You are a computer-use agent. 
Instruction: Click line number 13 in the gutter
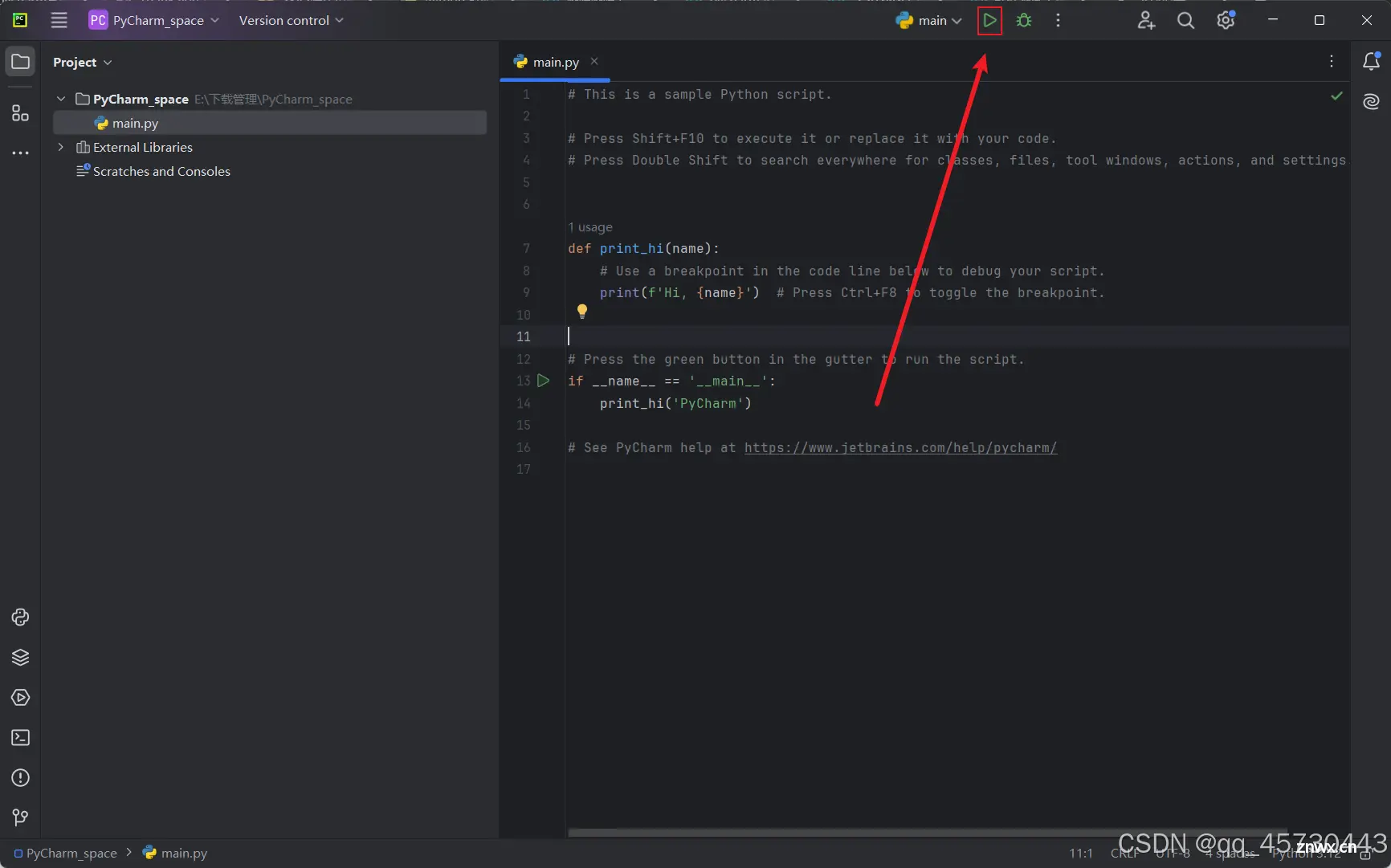[x=524, y=381]
